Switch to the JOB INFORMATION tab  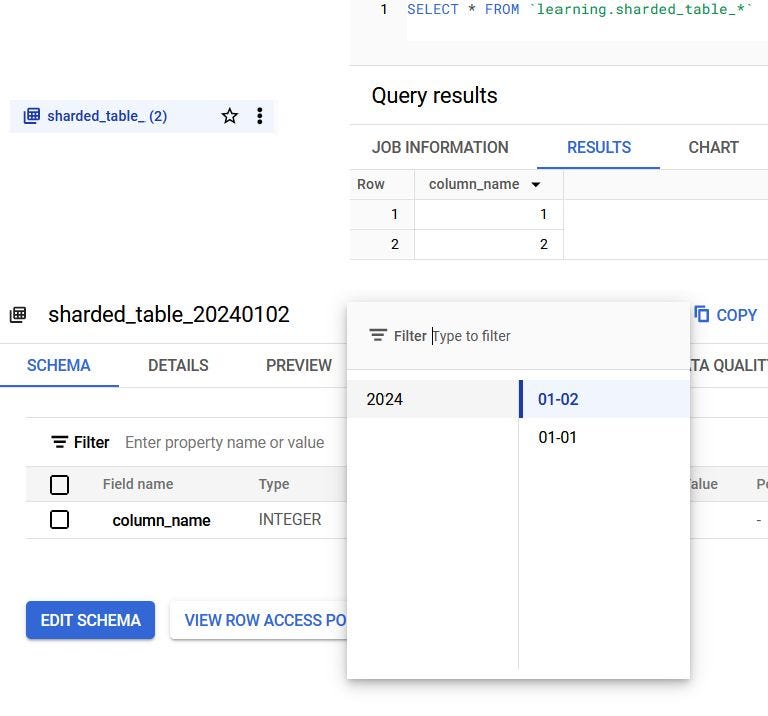tap(440, 147)
